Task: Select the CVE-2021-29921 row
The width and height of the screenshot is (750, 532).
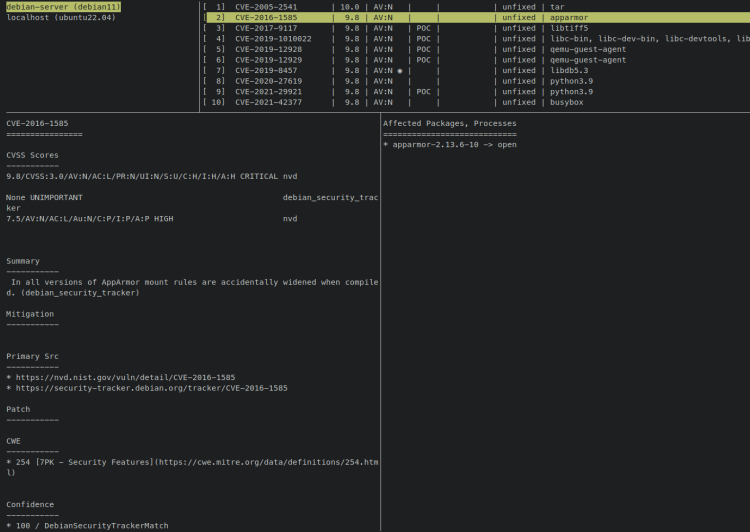Action: coord(476,91)
